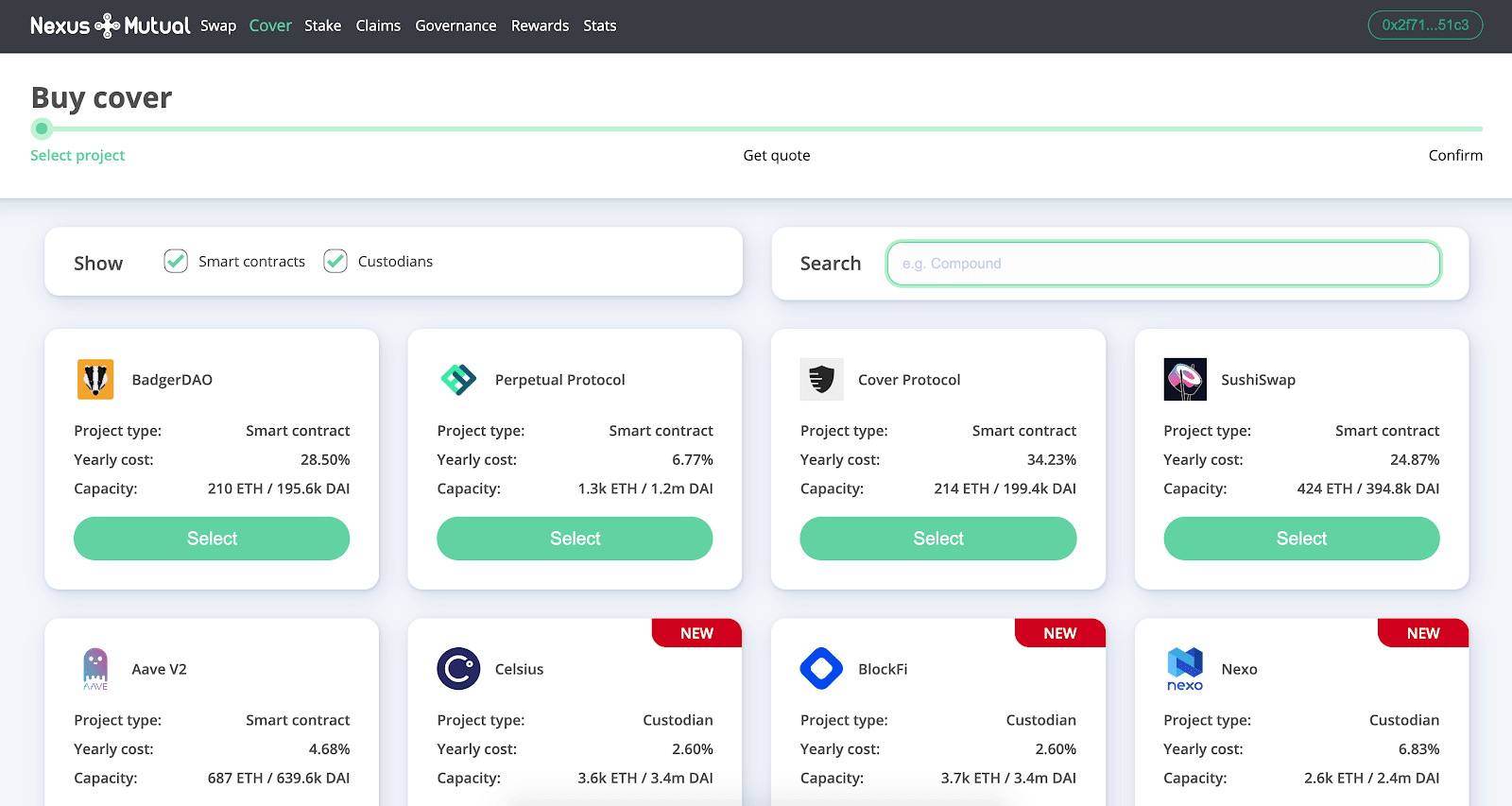1512x806 pixels.
Task: Click SushiSwap yearly cost 24.87%
Action: pos(1415,459)
